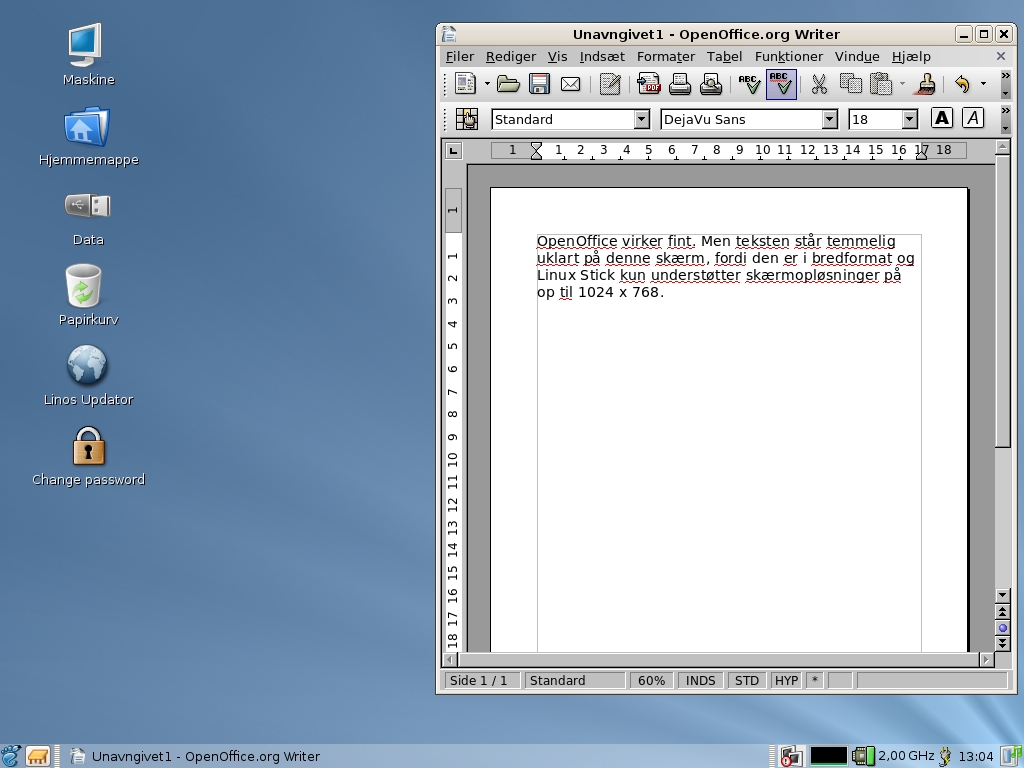1024x768 pixels.
Task: Export document directly as PDF
Action: [x=649, y=85]
